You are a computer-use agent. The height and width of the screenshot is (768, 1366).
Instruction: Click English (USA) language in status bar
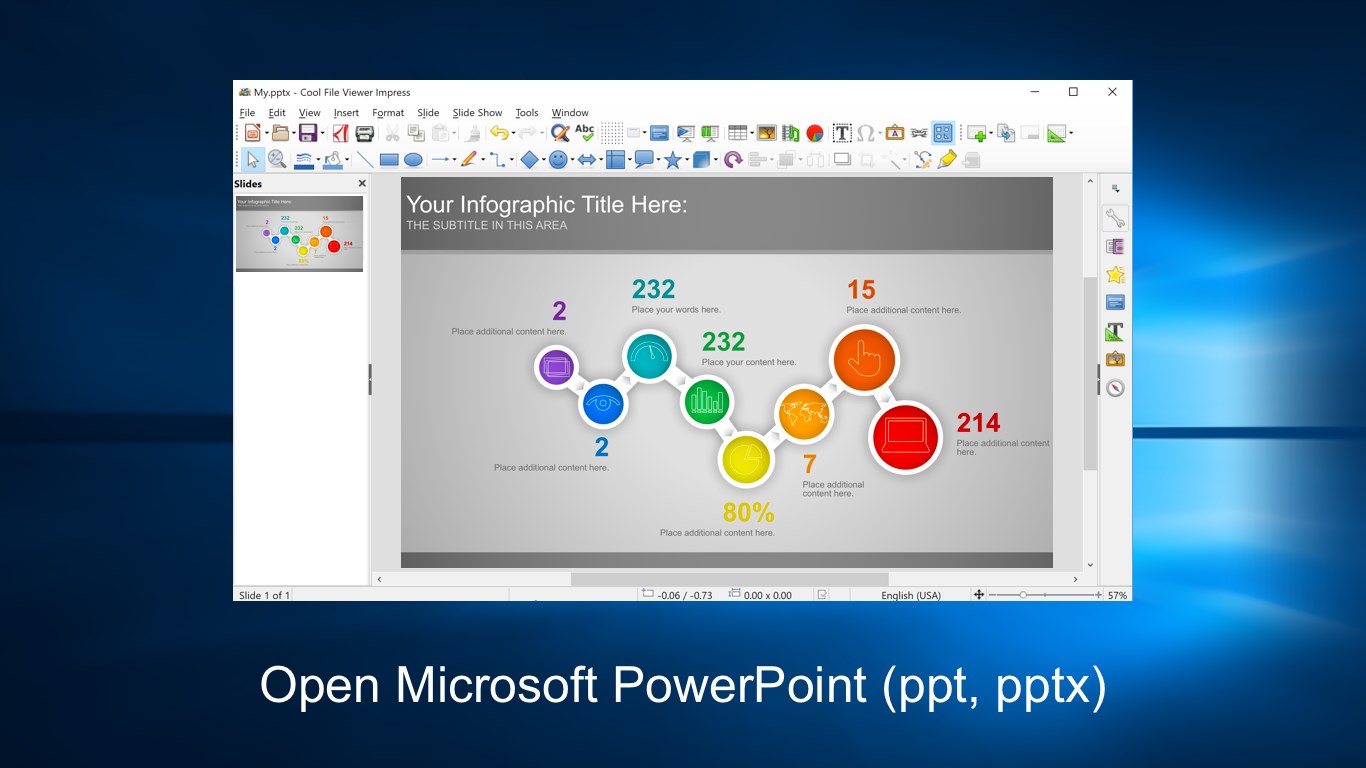[911, 595]
